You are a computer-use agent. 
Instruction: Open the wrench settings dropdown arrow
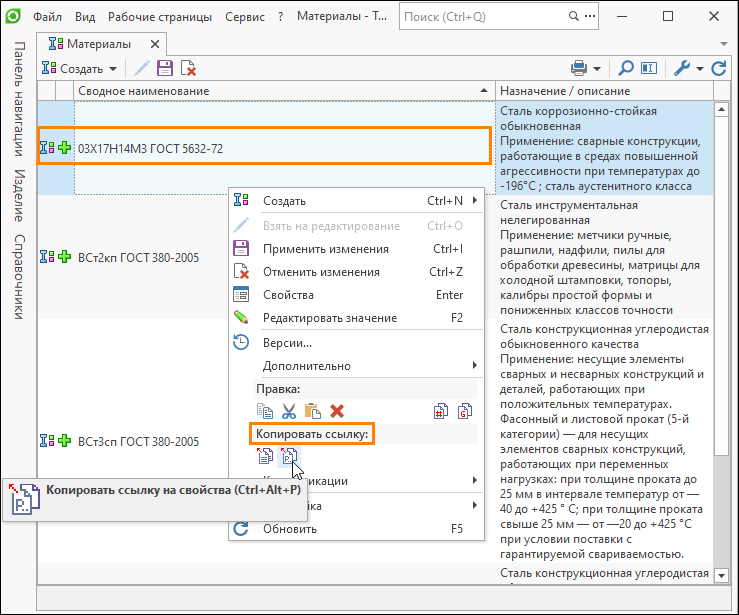click(700, 69)
